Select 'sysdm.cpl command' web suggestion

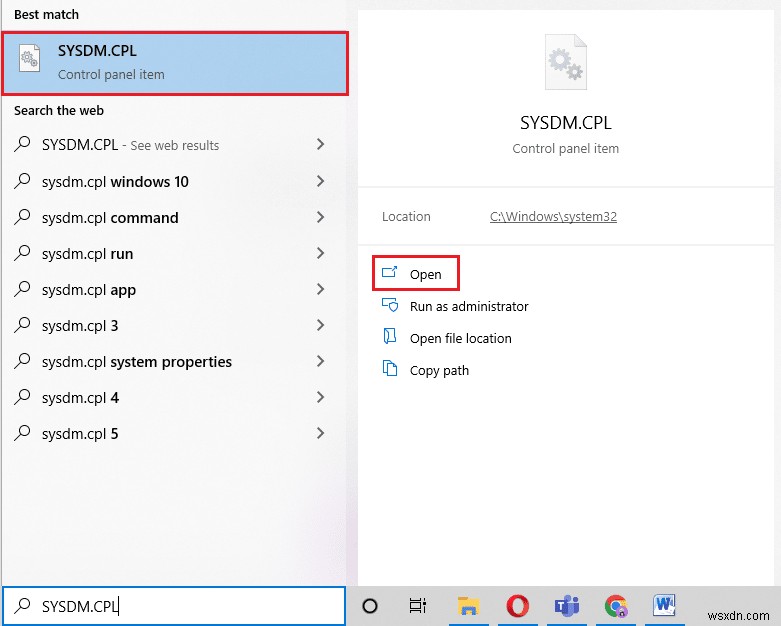(174, 218)
